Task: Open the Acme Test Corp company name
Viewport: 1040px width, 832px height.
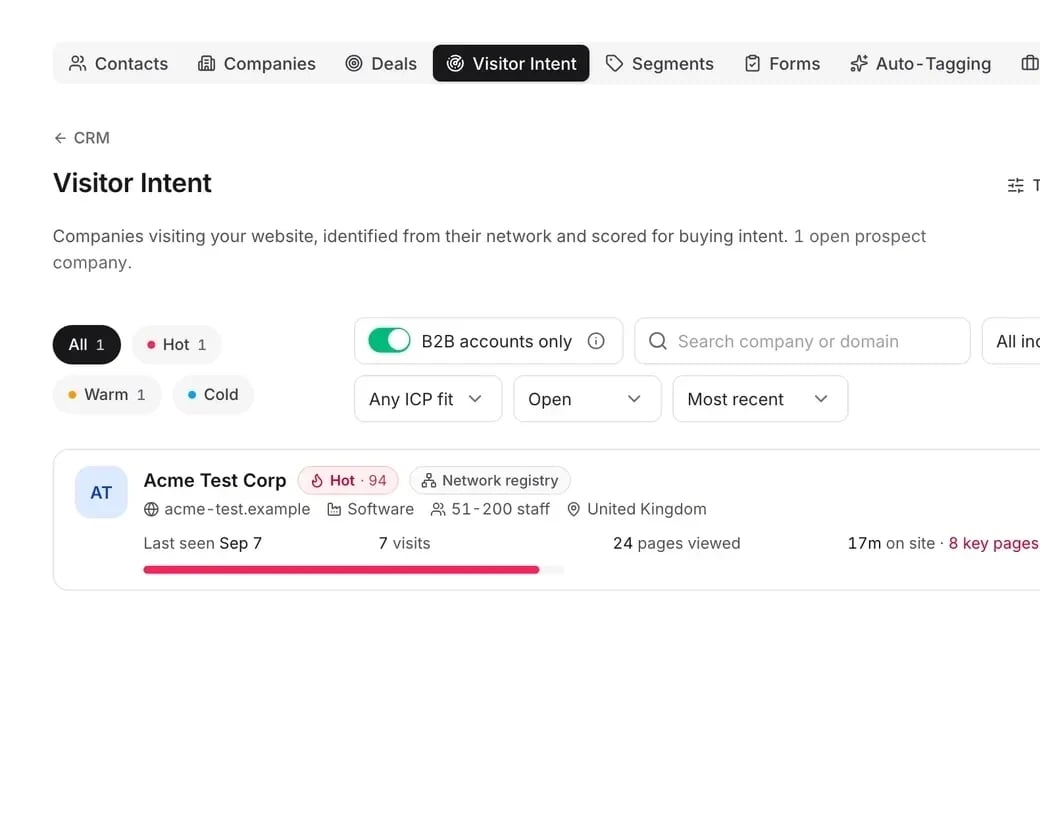Action: [215, 480]
